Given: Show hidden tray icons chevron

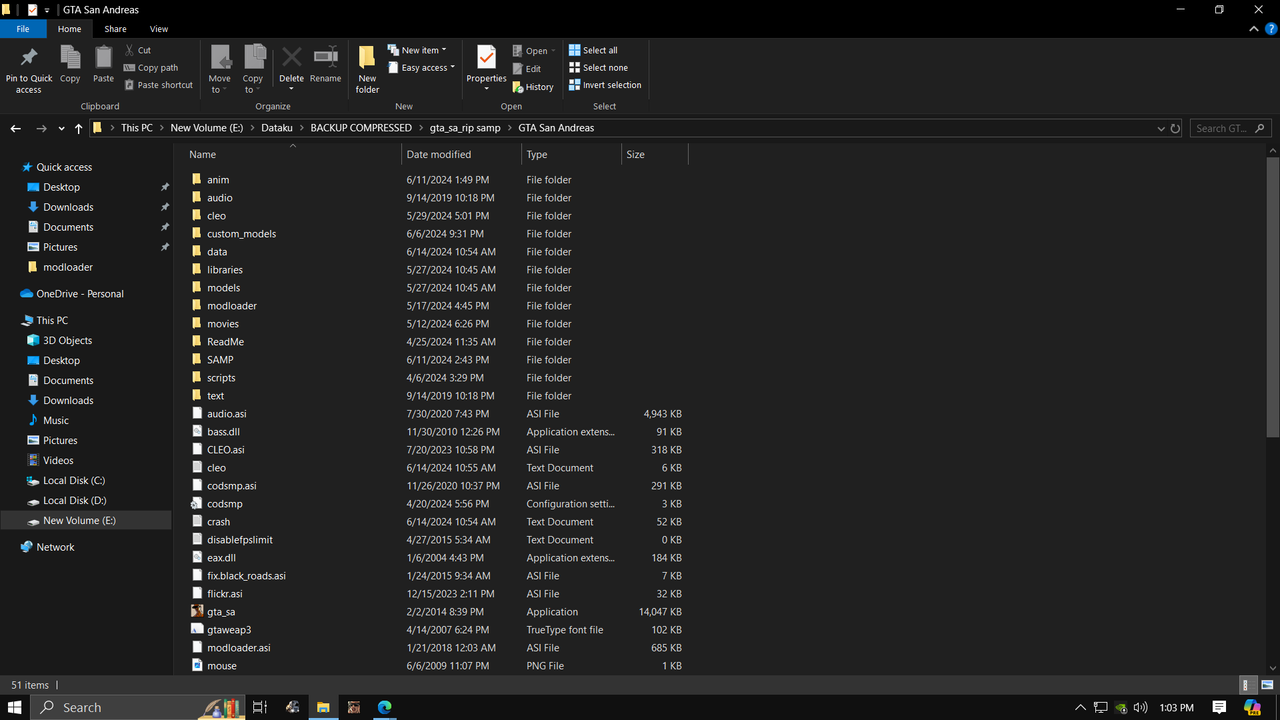Looking at the screenshot, I should click(1080, 707).
